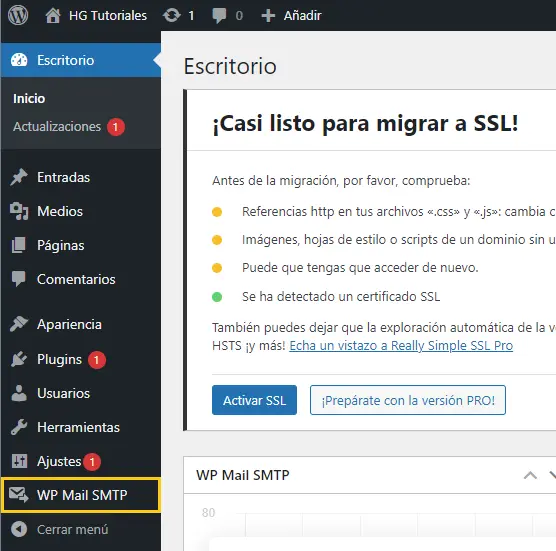Image resolution: width=556 pixels, height=551 pixels.
Task: Open HG Tutoriales site name in admin bar
Action: (108, 16)
